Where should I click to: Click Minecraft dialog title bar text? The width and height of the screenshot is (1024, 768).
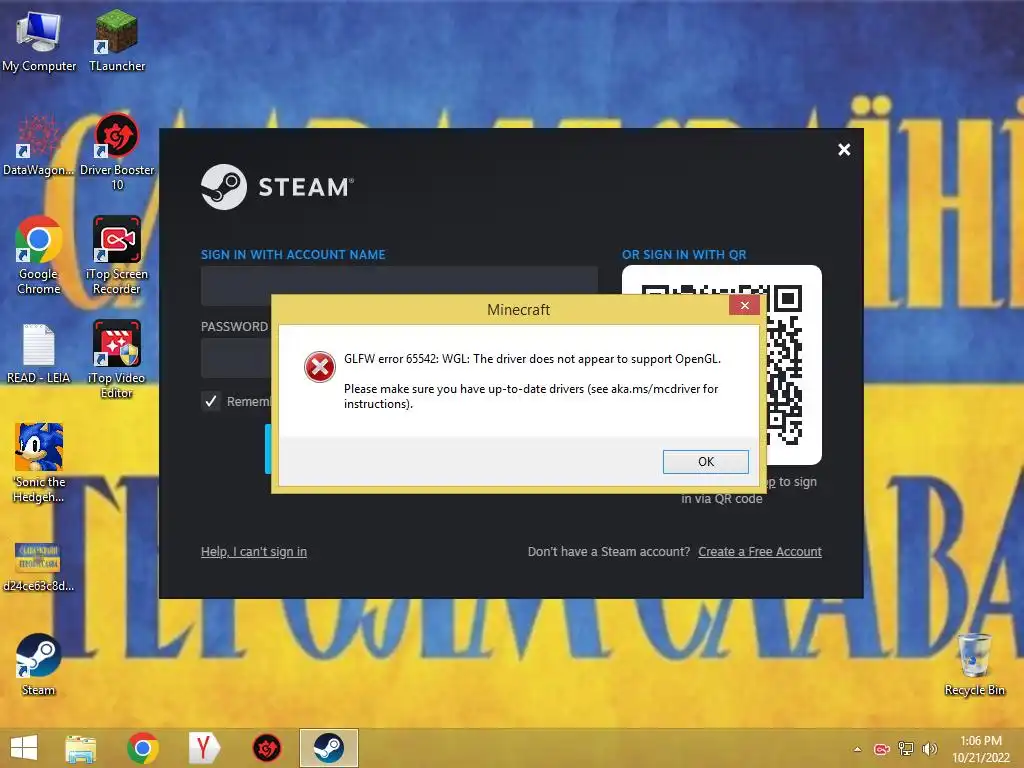[519, 310]
